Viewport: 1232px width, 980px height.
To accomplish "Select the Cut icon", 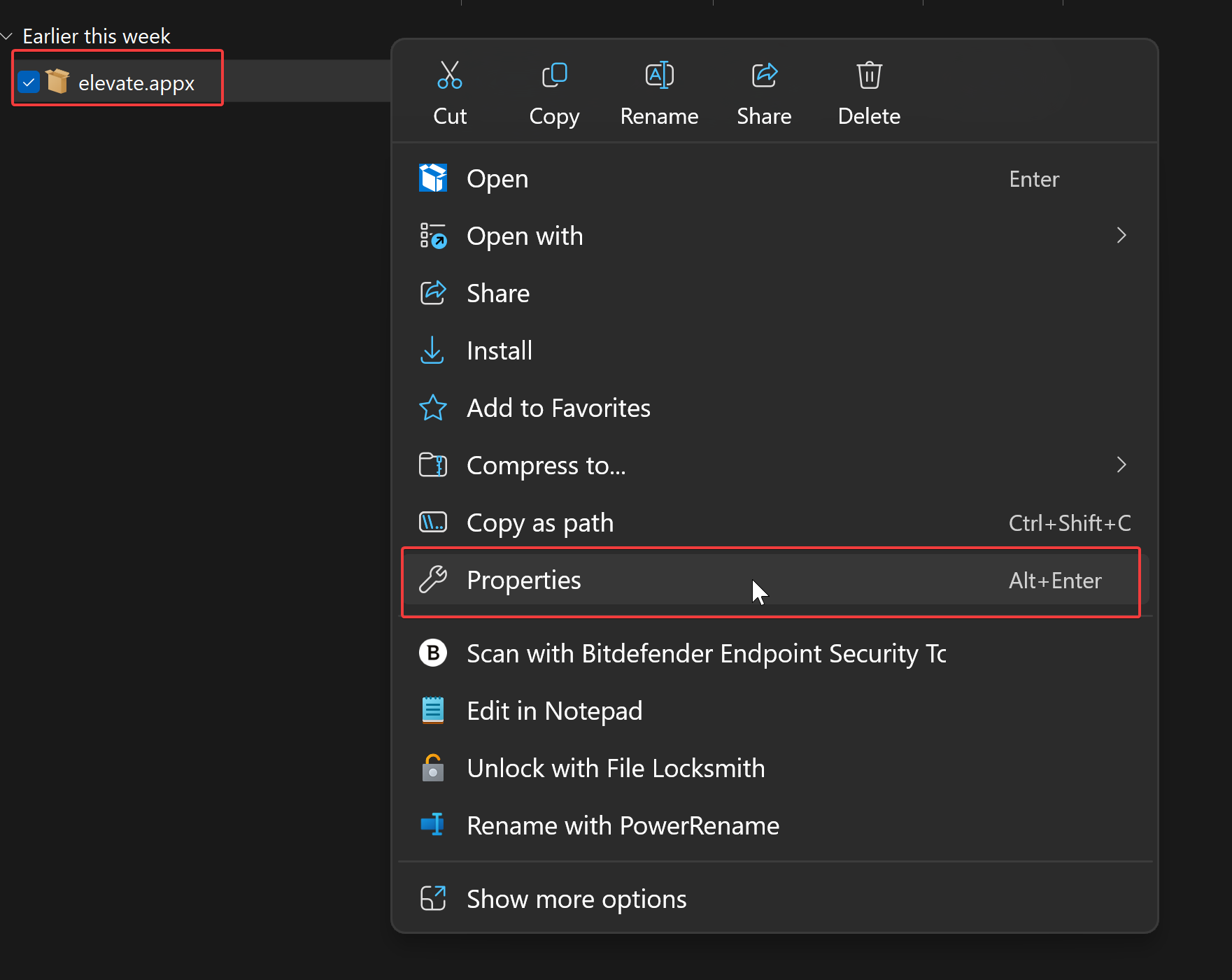I will [450, 75].
